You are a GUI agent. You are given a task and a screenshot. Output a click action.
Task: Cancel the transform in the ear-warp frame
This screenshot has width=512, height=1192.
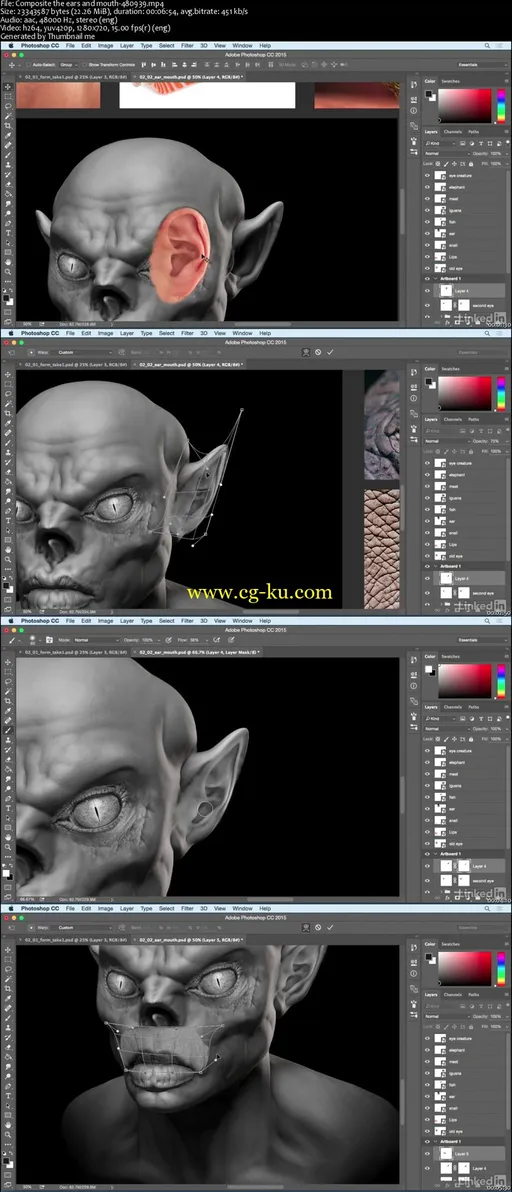point(318,352)
